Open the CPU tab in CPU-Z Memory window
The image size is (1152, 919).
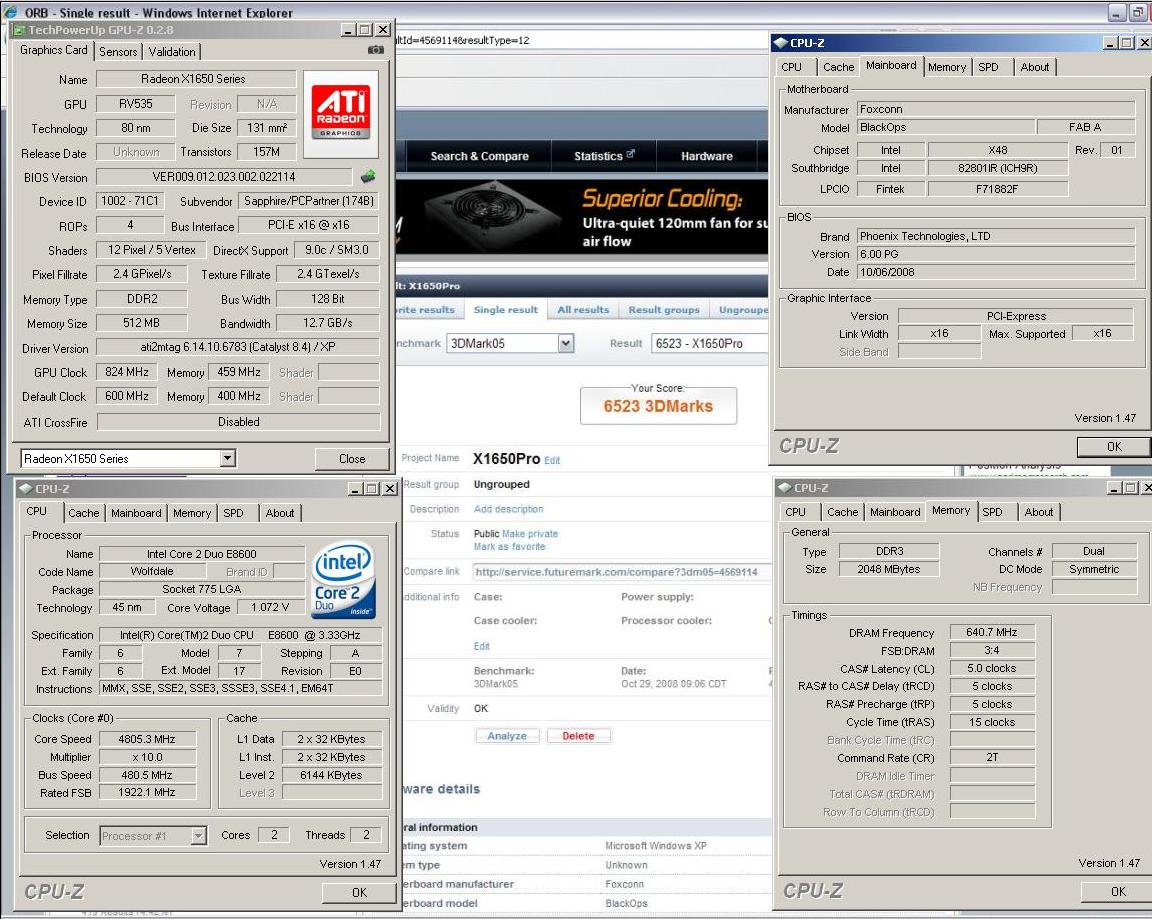click(x=795, y=512)
